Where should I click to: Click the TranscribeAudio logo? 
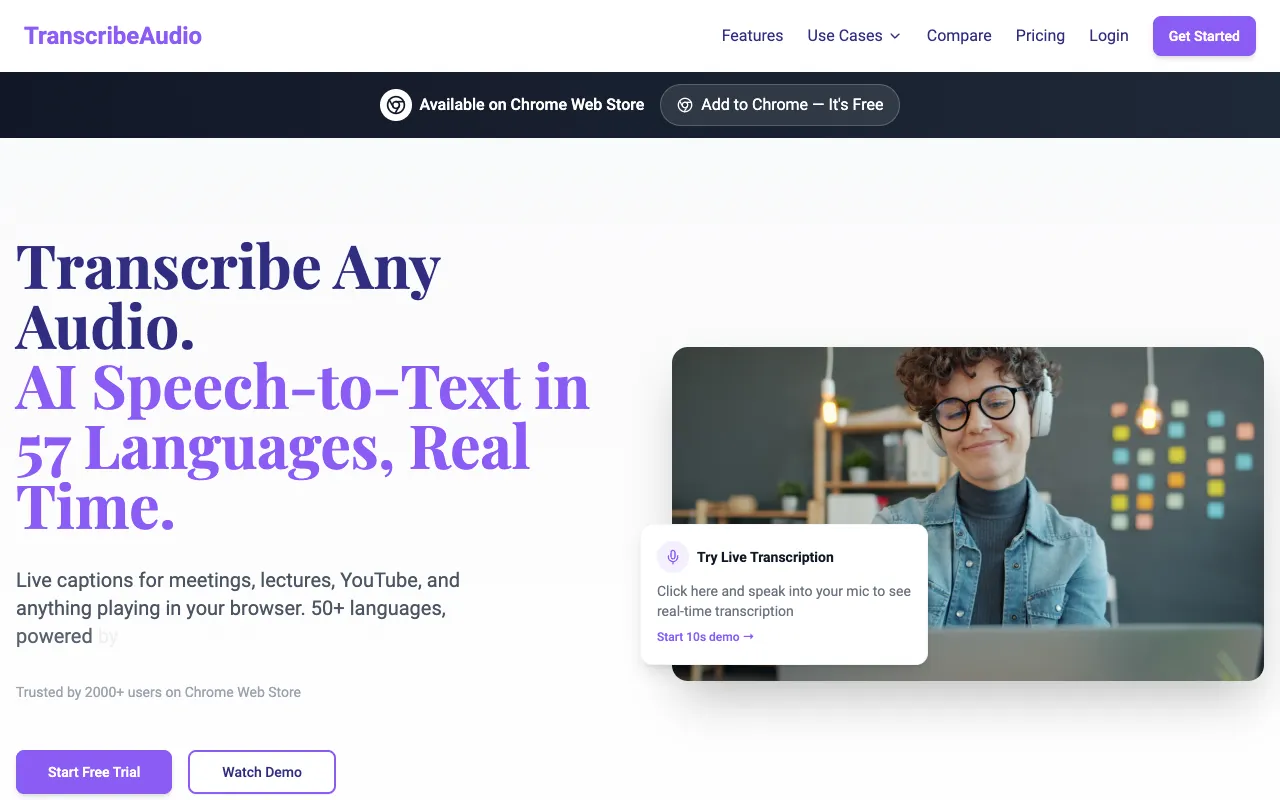tap(113, 36)
